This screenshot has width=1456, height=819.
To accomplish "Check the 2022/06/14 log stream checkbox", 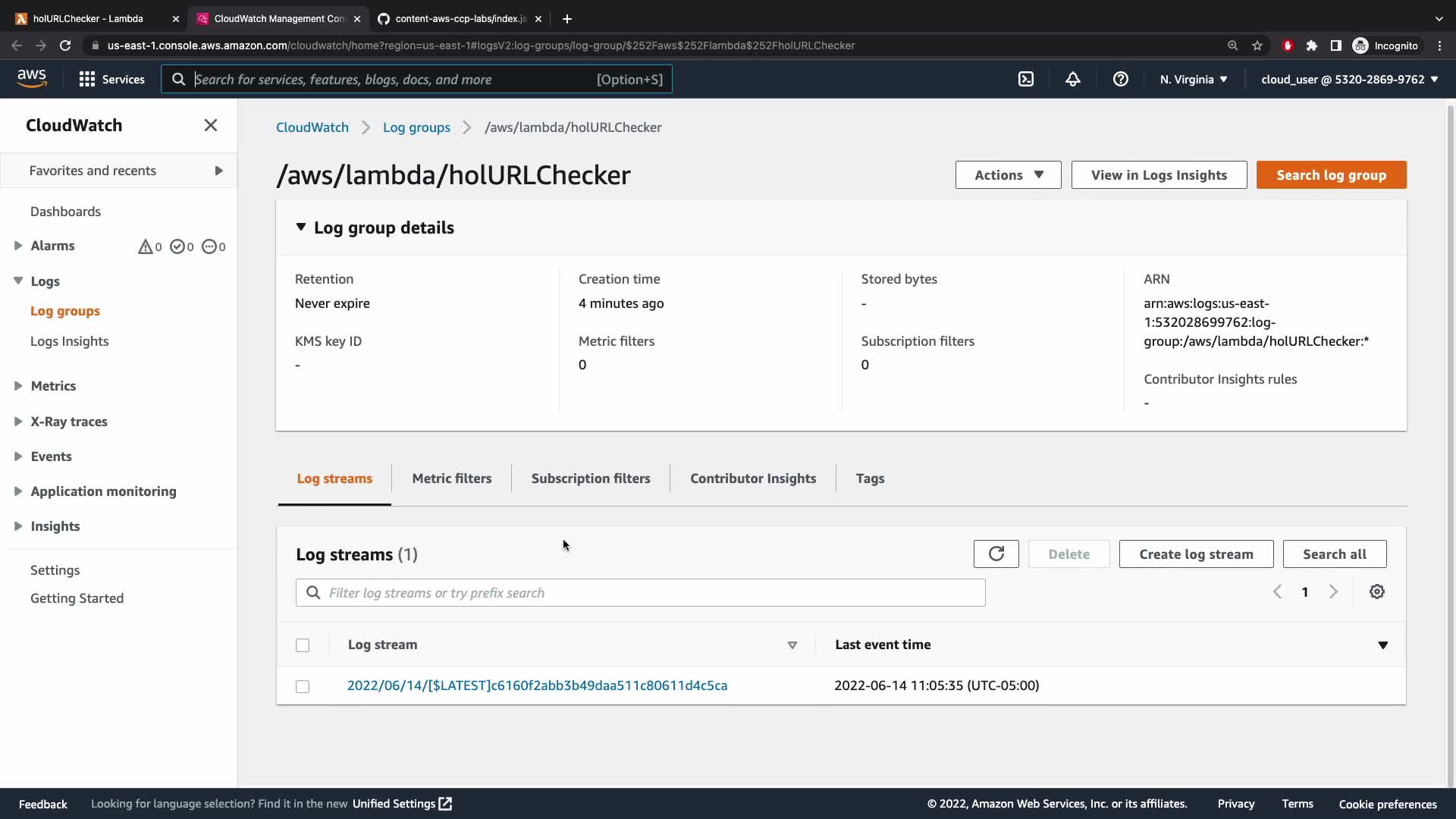I will pyautogui.click(x=303, y=686).
